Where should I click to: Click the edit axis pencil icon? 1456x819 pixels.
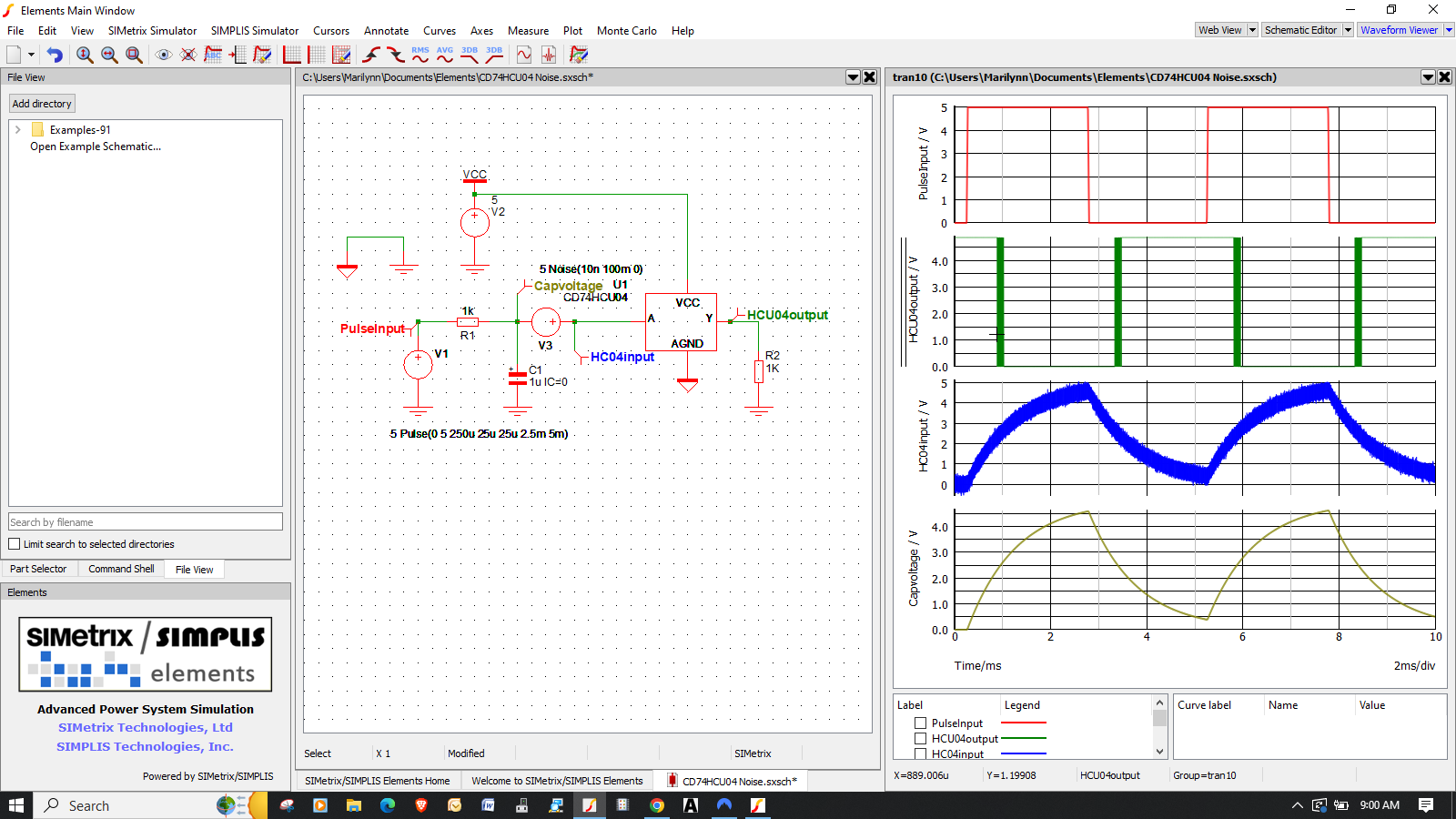(x=341, y=55)
